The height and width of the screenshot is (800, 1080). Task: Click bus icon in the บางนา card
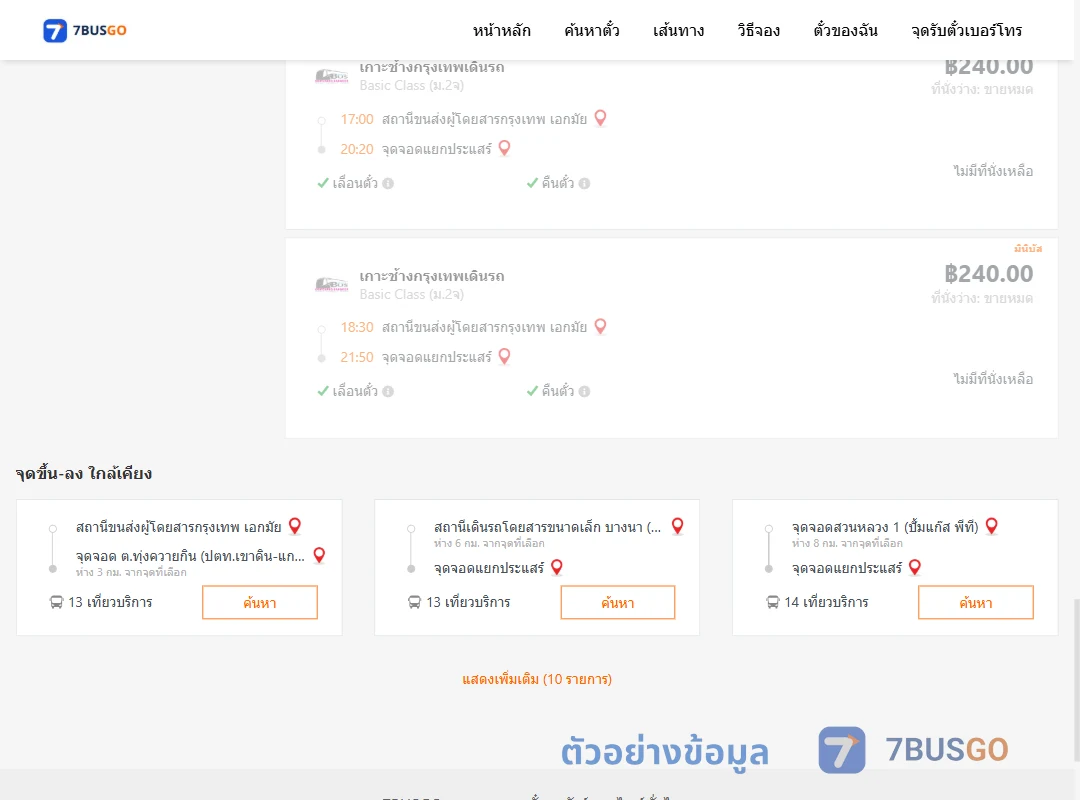(x=415, y=602)
